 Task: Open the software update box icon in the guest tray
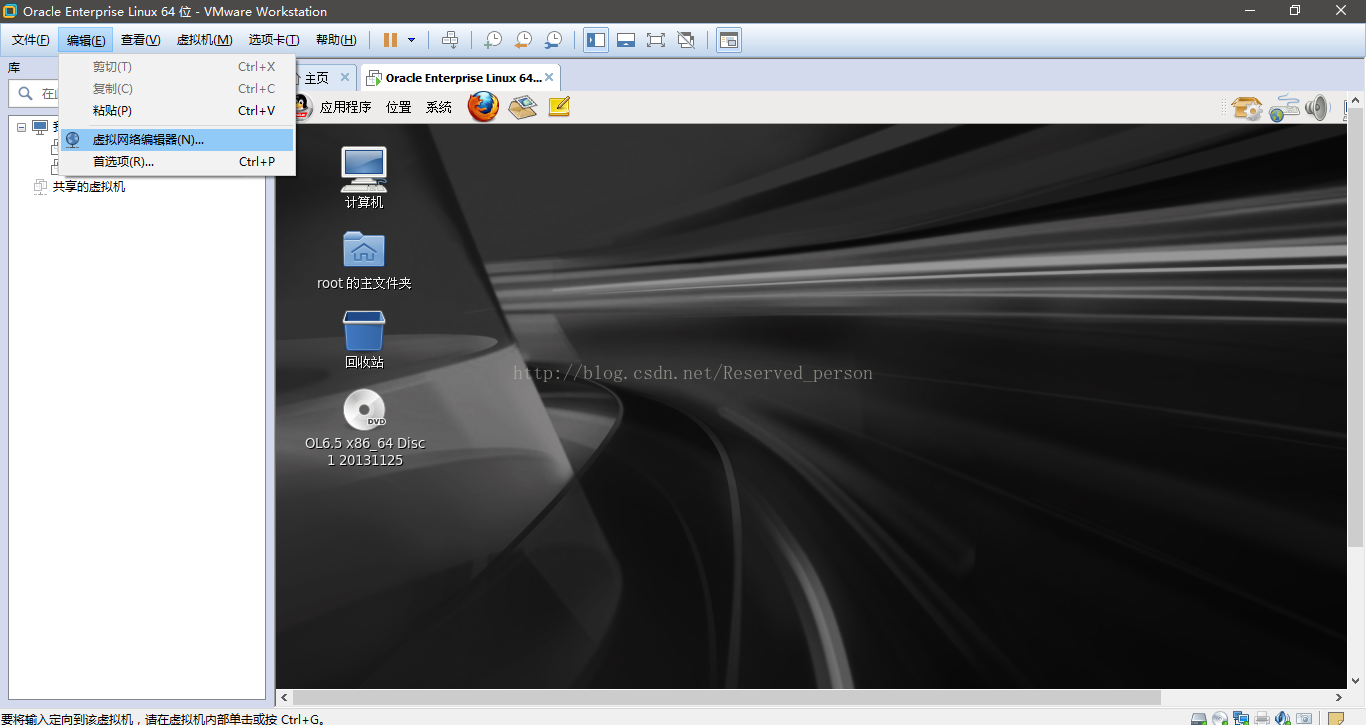(1246, 108)
